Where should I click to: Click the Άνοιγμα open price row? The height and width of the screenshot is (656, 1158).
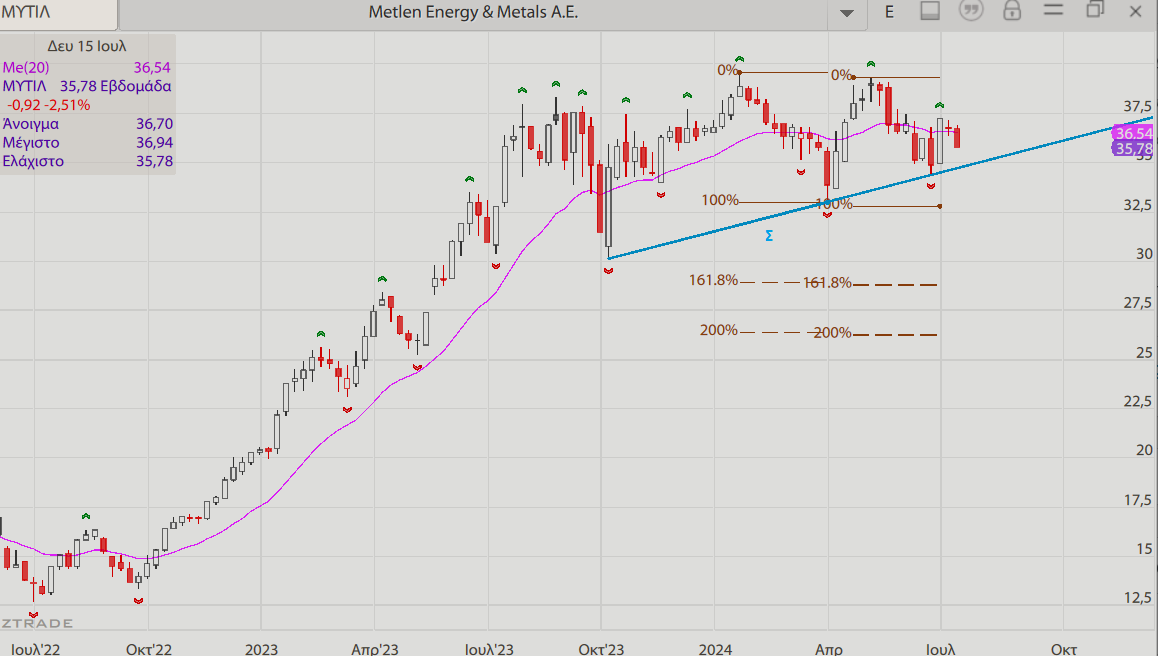point(88,123)
